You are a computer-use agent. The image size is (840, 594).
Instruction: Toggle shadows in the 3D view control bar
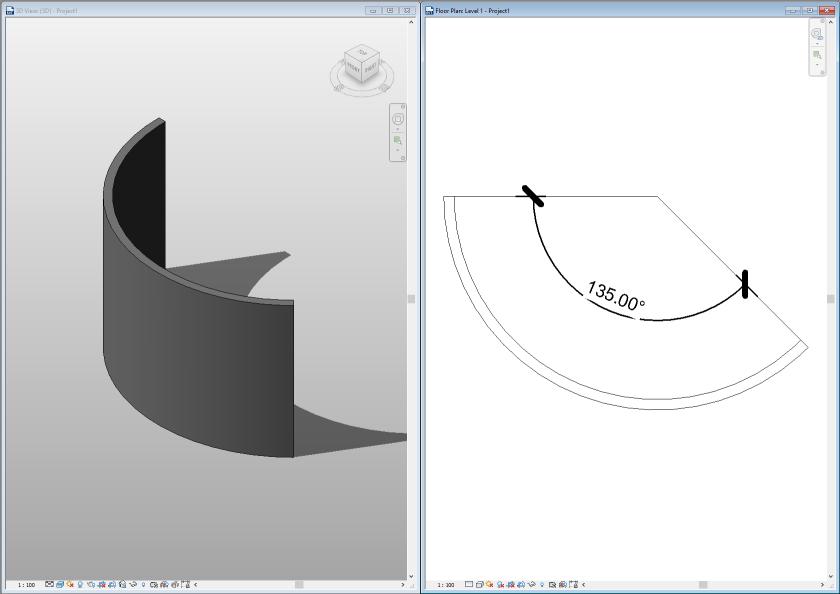[x=80, y=582]
